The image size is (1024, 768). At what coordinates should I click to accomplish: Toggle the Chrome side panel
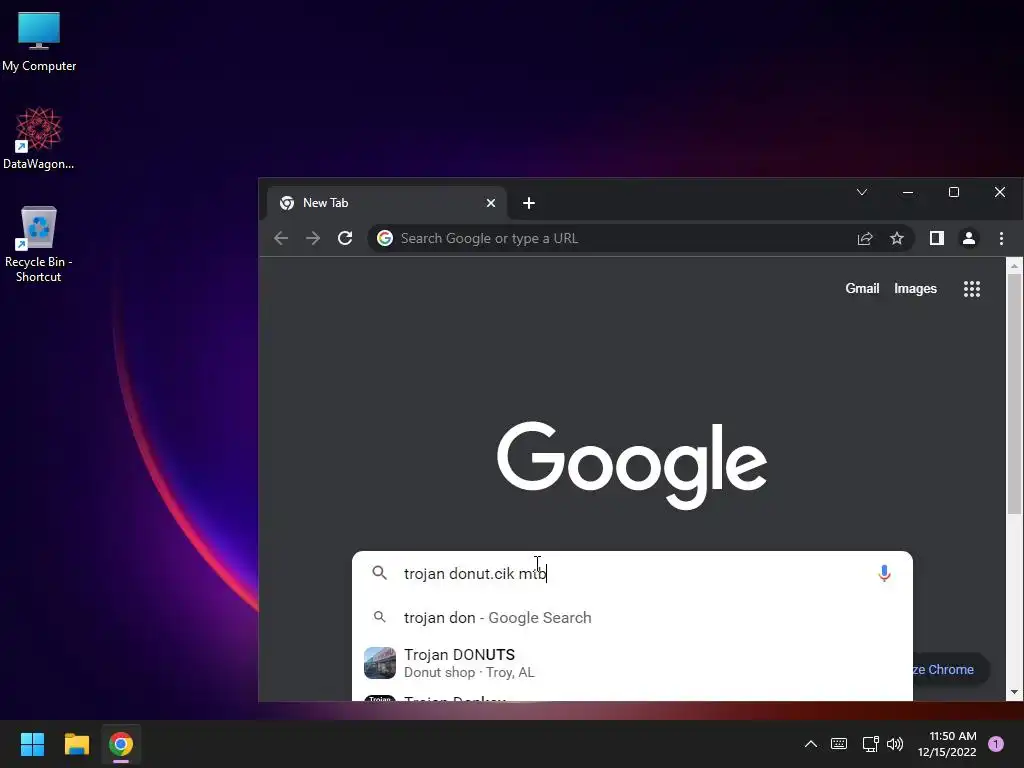[937, 238]
